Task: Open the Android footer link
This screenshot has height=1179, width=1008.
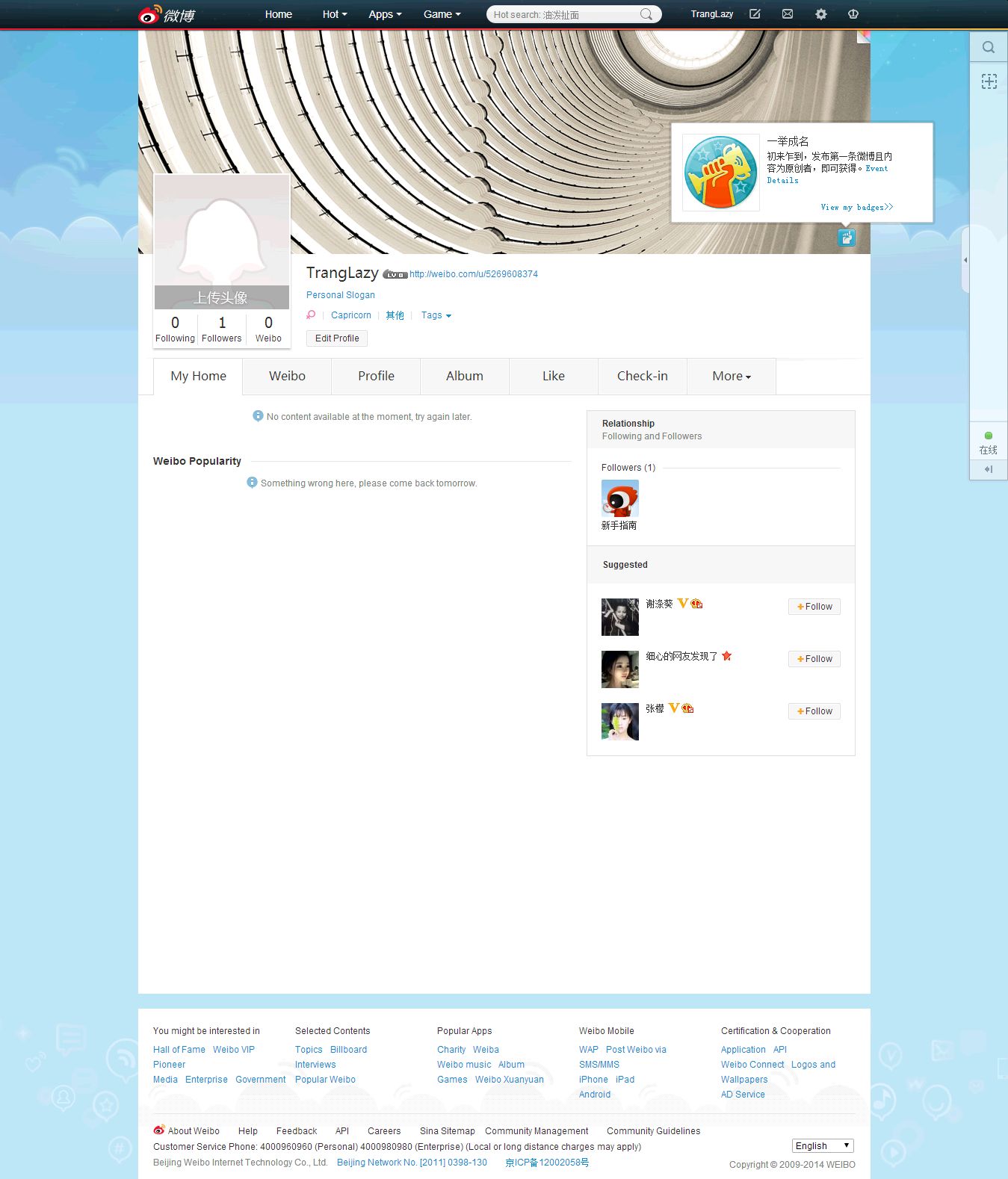Action: tap(595, 1095)
